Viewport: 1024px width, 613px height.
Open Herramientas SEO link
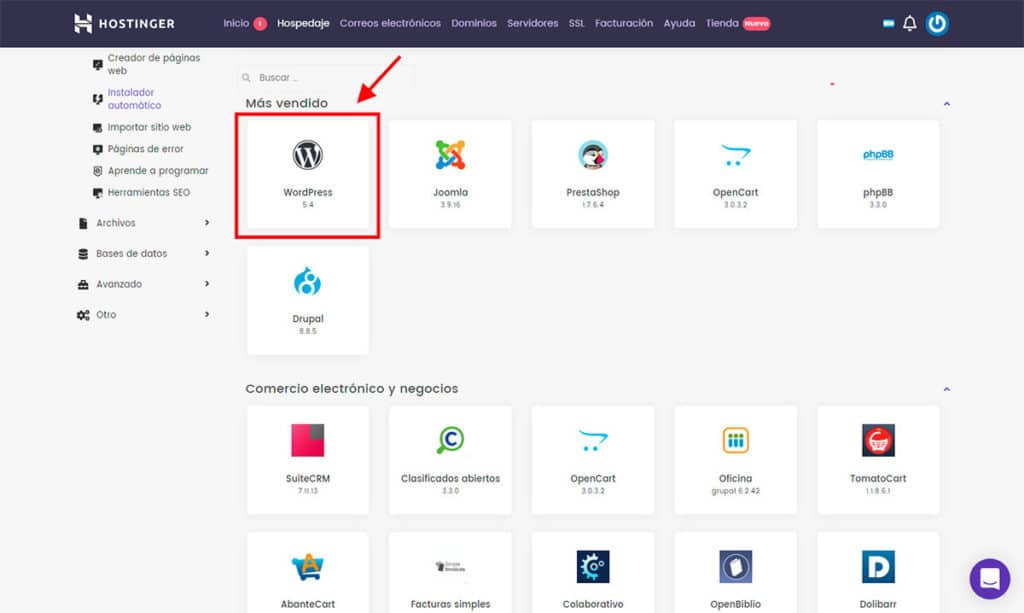(148, 193)
